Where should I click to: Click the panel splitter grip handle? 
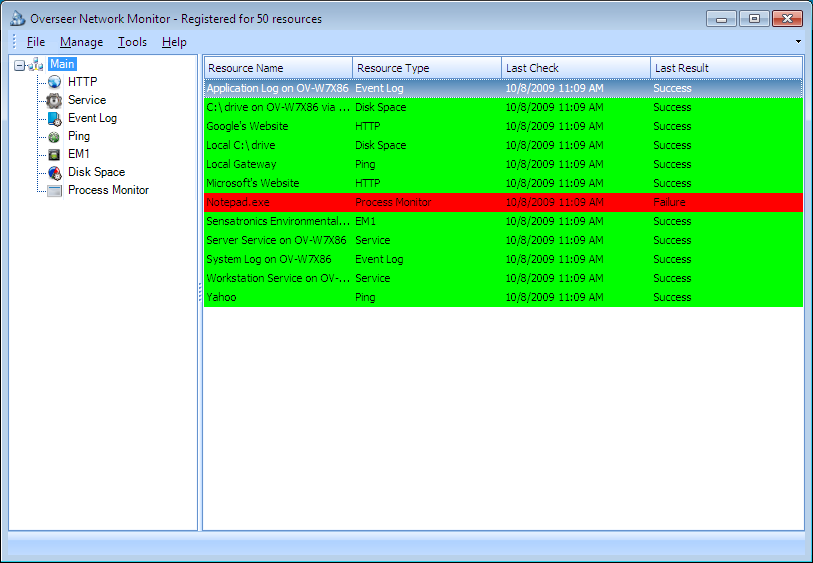click(x=200, y=292)
